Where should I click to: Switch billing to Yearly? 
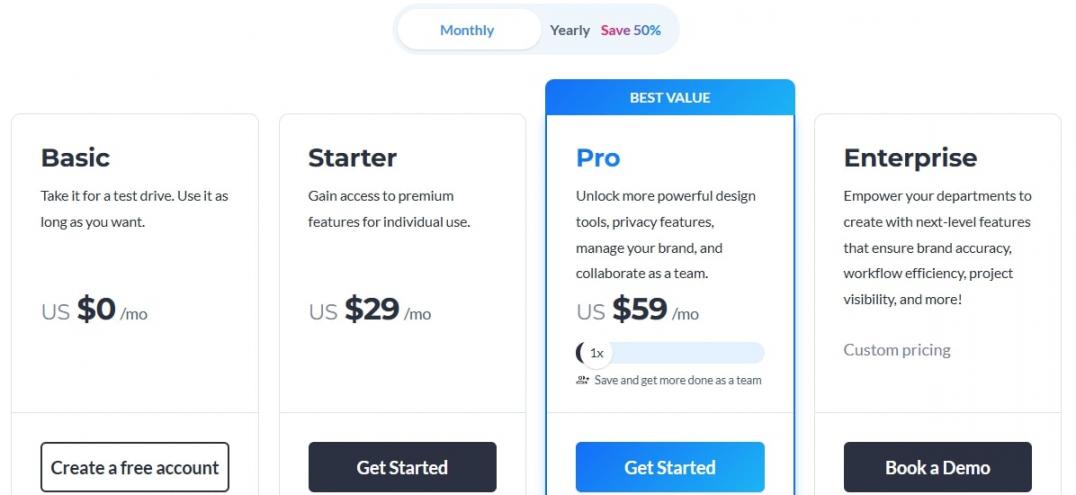[570, 30]
